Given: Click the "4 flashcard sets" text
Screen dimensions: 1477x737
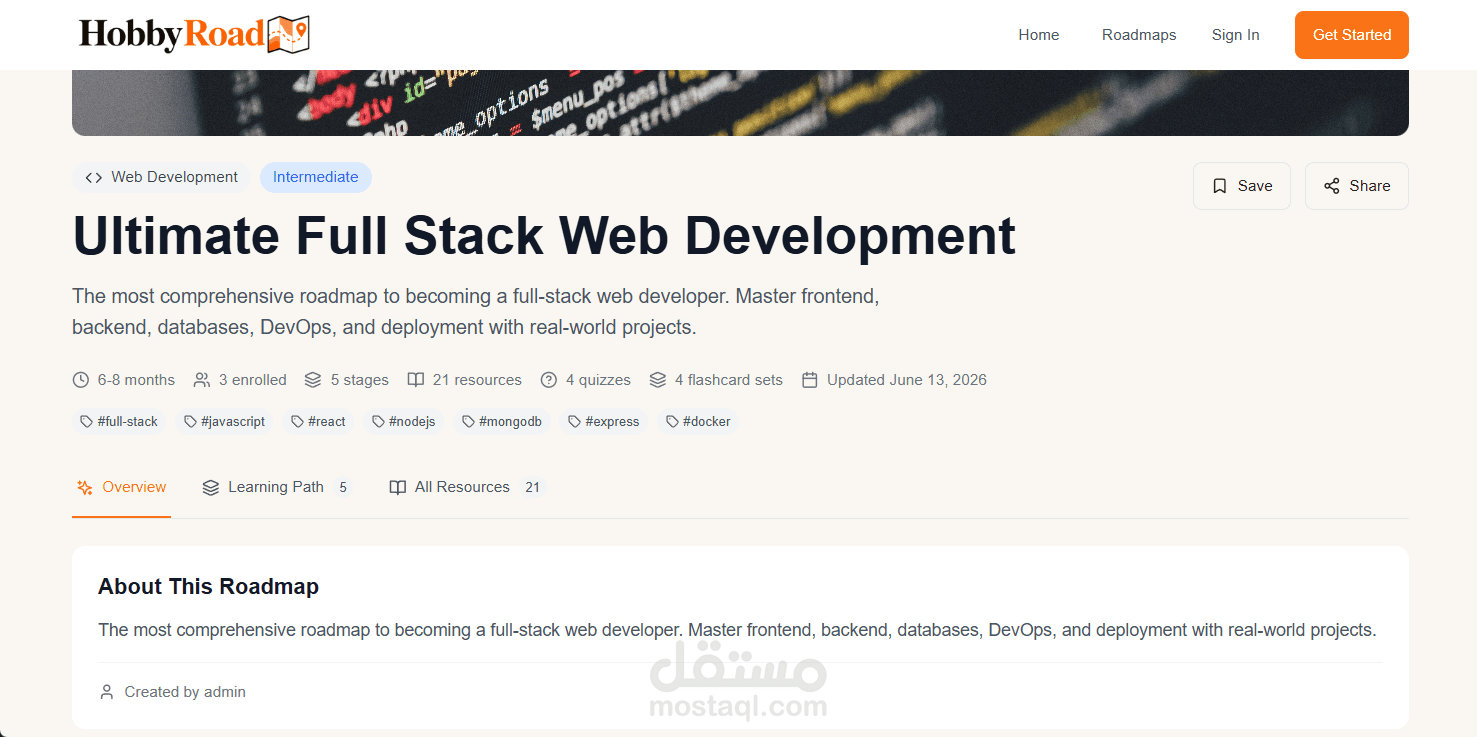Looking at the screenshot, I should (x=729, y=380).
